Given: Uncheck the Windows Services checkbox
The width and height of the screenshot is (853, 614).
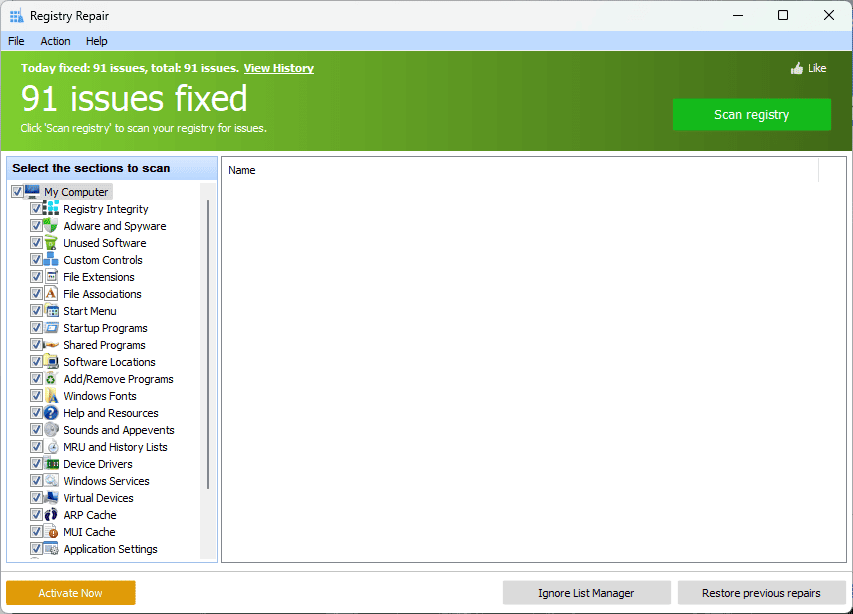Looking at the screenshot, I should click(36, 480).
